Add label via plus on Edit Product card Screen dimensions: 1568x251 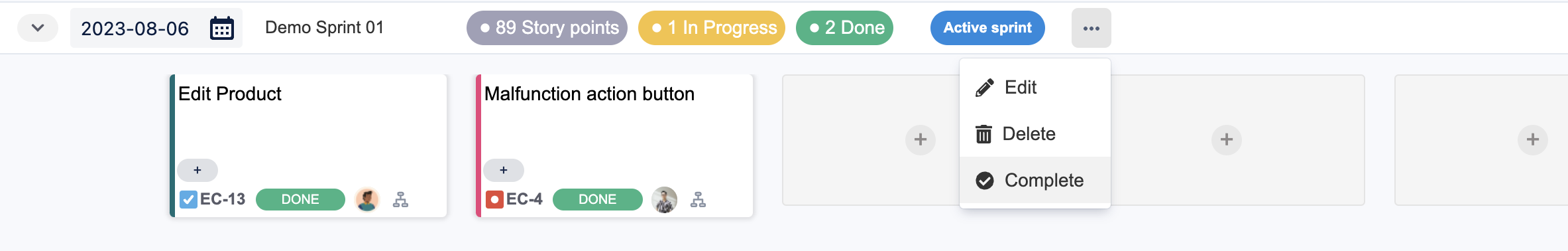click(197, 170)
